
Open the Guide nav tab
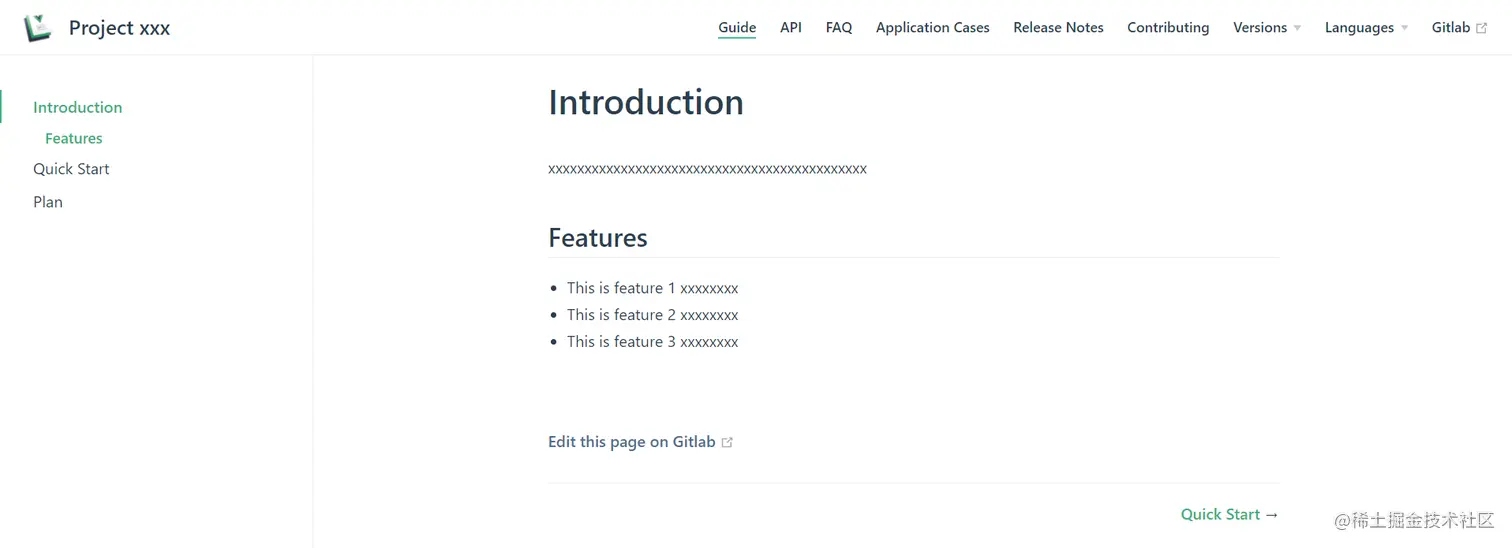(737, 28)
